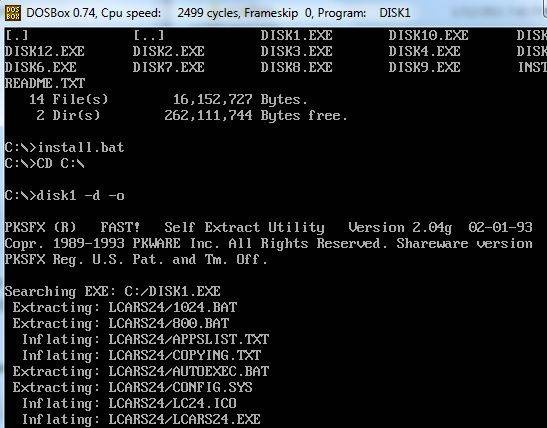The image size is (547, 428).
Task: Select DISK12.EXE in the directory output
Action: (45, 52)
